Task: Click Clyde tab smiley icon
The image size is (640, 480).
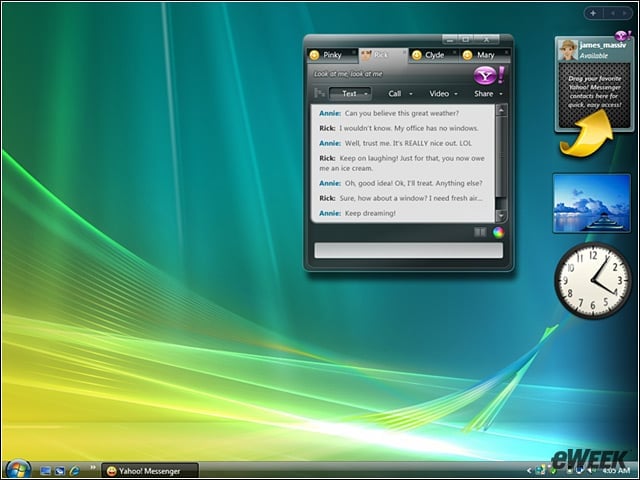Action: (416, 55)
